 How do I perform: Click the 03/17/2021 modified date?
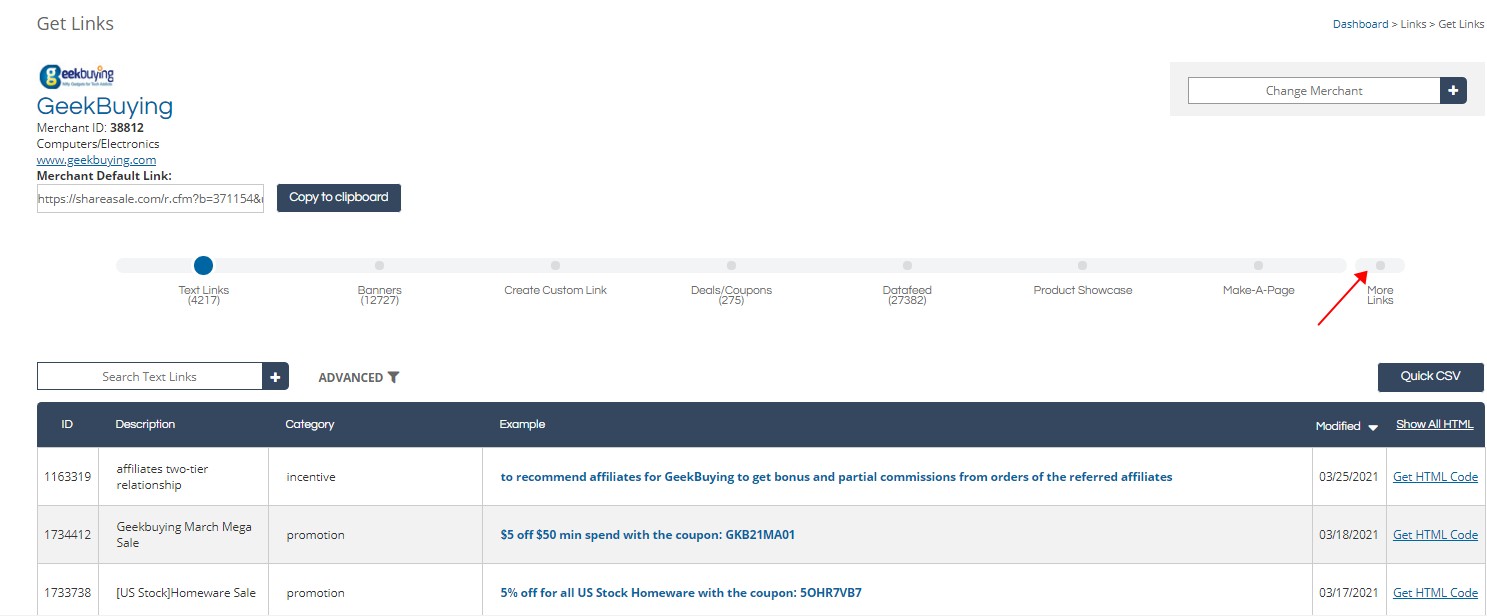(x=1348, y=593)
